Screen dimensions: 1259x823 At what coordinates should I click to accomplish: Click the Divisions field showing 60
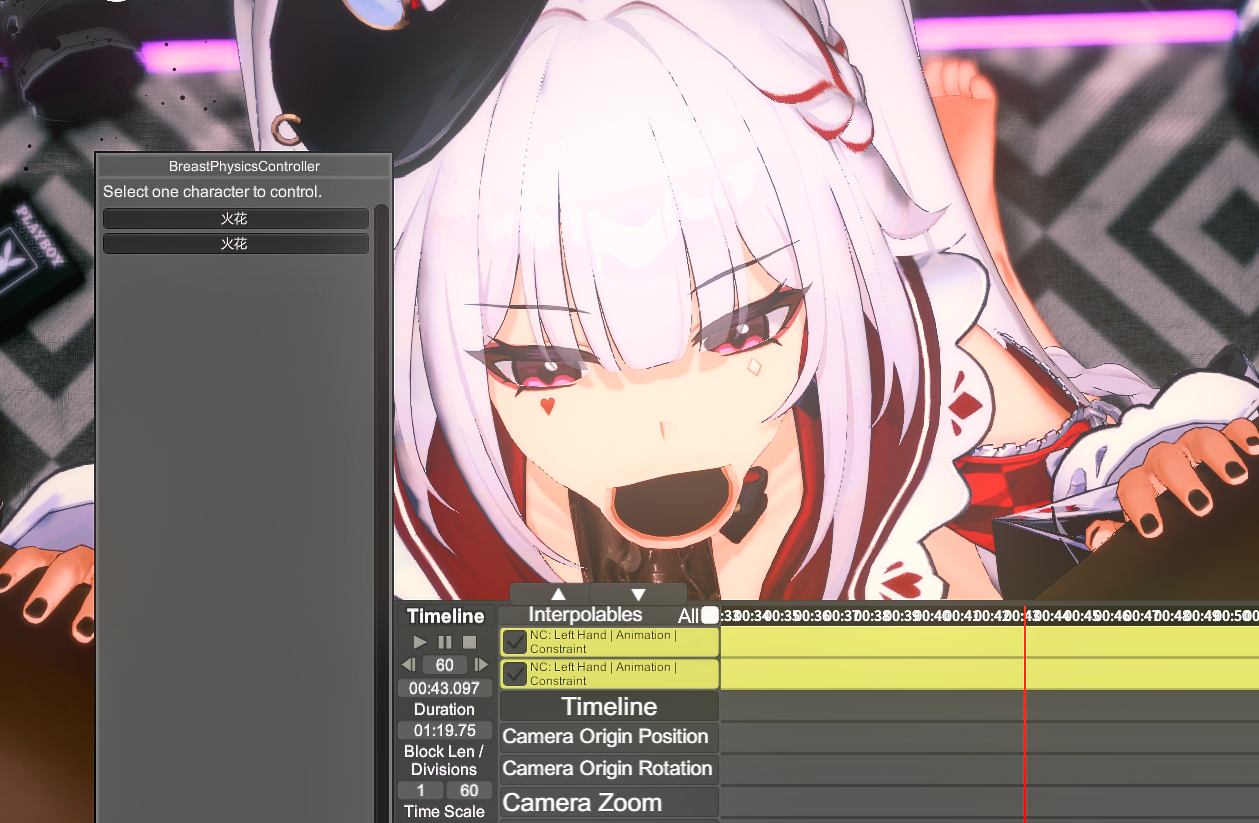[x=469, y=790]
